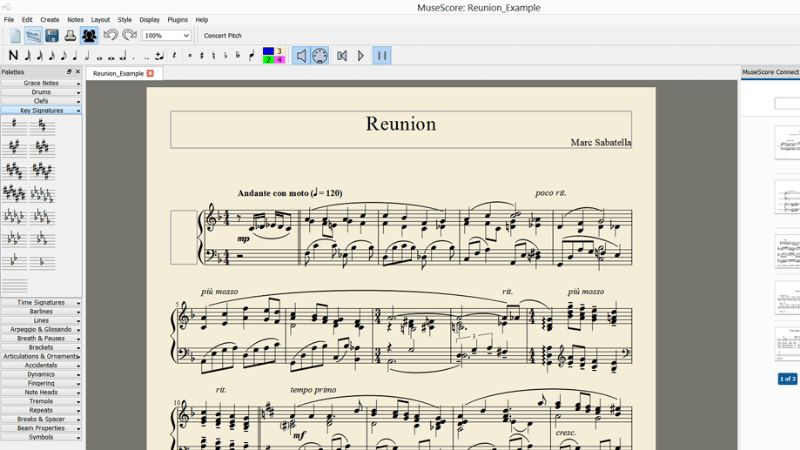
Task: Toggle the Concert Pitch button
Action: point(222,36)
